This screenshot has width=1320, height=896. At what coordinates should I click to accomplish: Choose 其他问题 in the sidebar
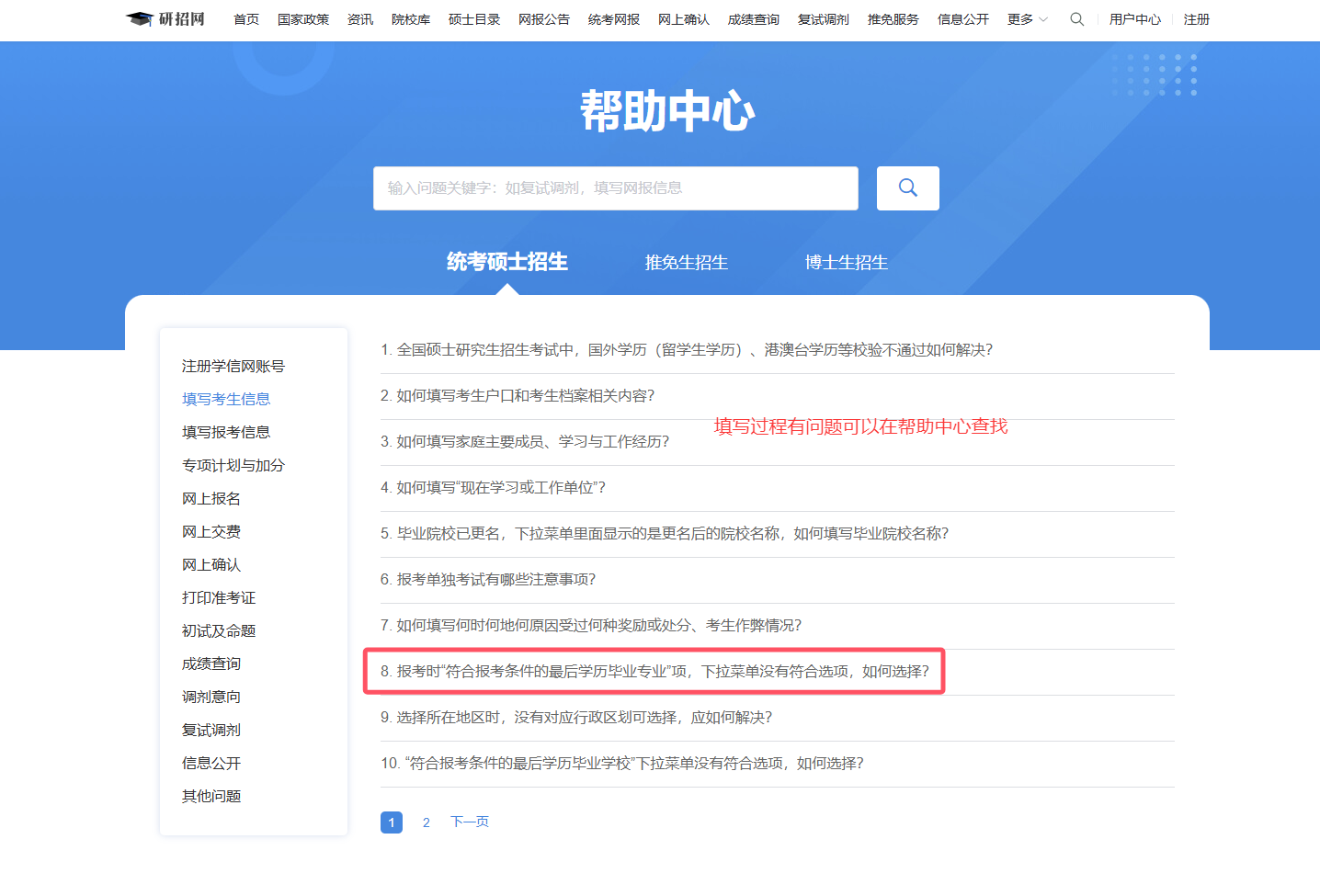click(211, 796)
